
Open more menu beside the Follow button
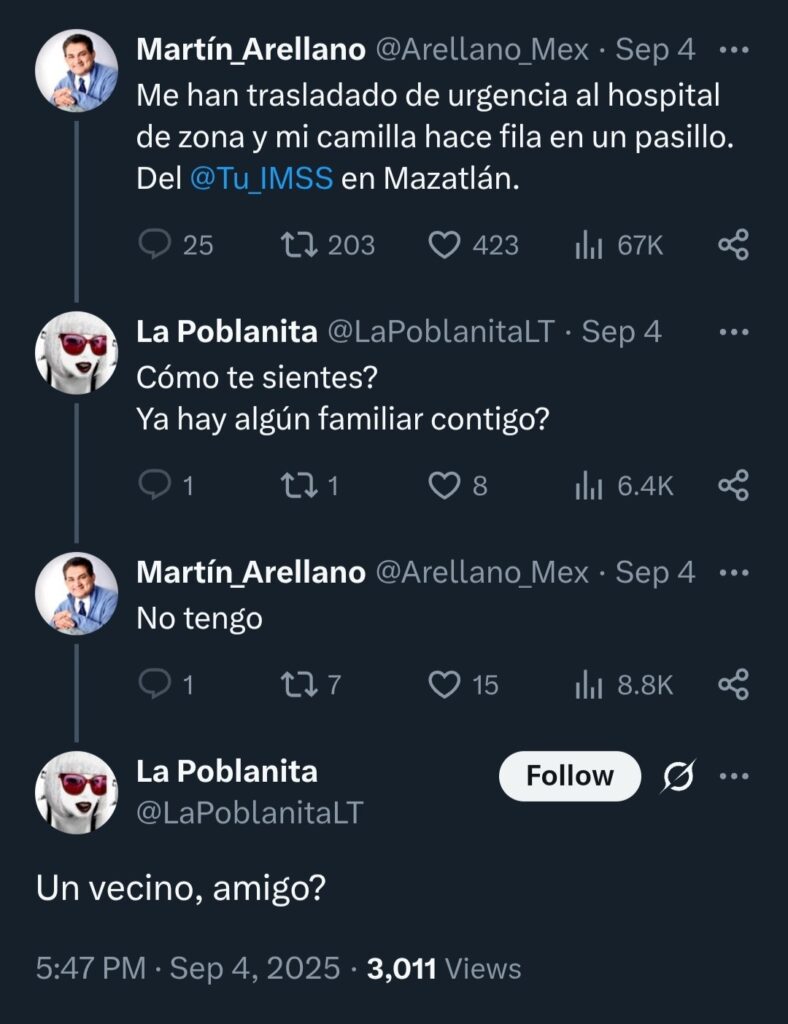point(734,776)
